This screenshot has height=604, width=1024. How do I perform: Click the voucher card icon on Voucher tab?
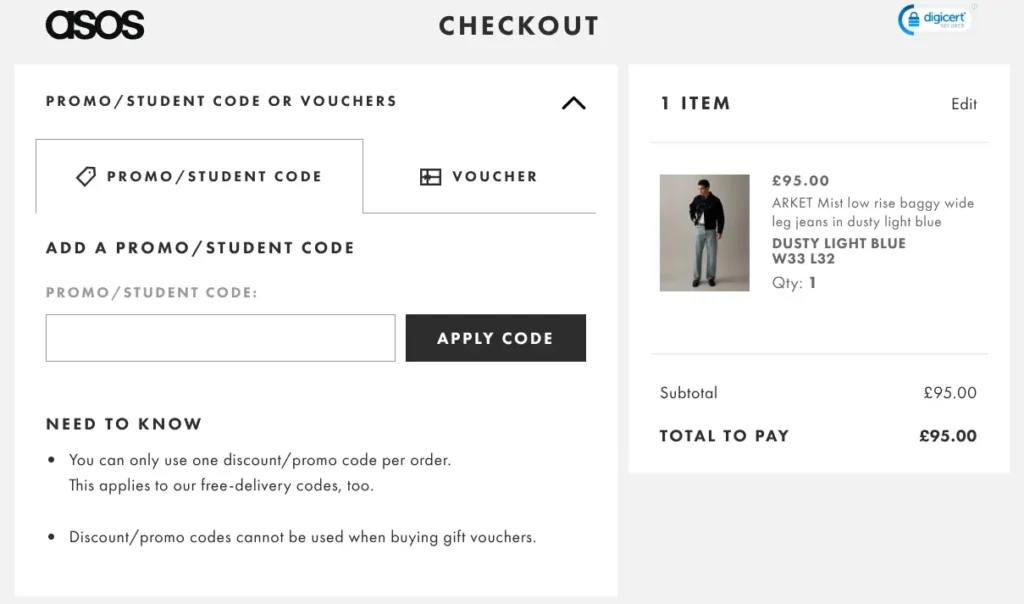(x=430, y=176)
